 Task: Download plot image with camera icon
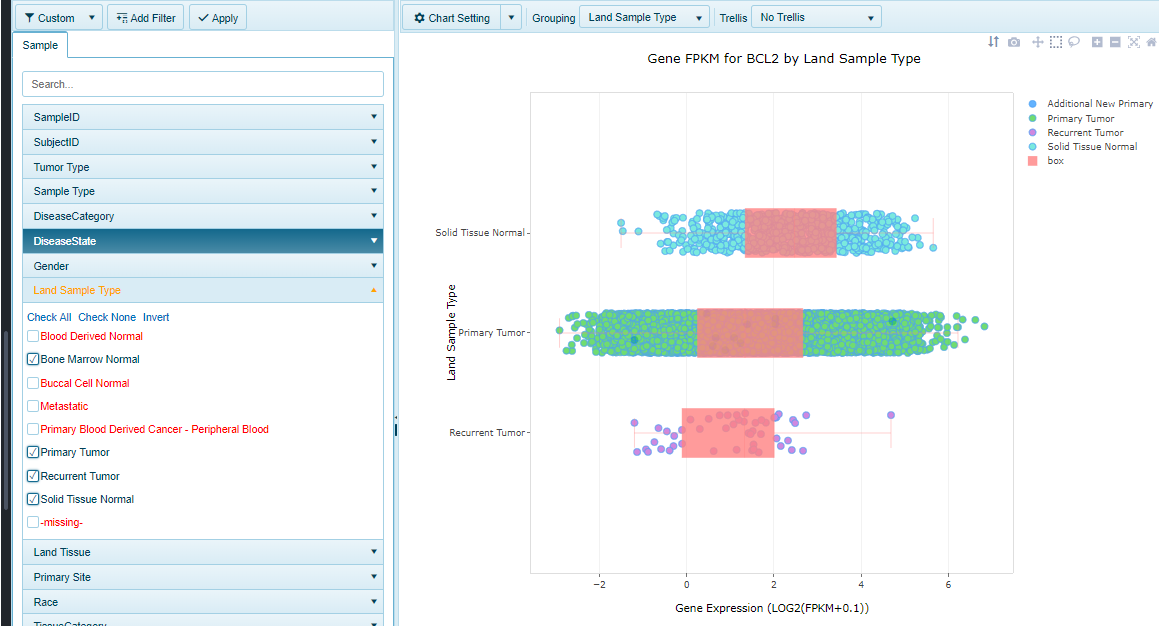click(1014, 42)
